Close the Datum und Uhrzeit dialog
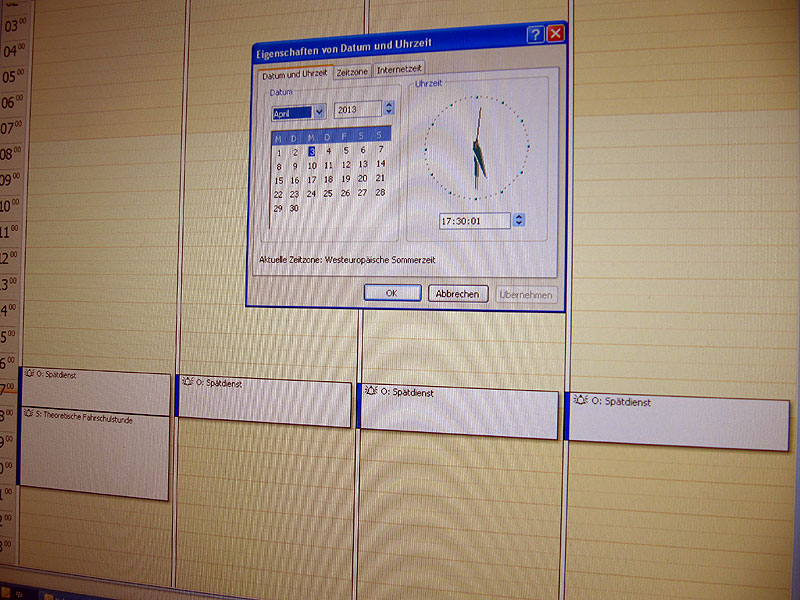Screen dimensions: 800x600 555,34
